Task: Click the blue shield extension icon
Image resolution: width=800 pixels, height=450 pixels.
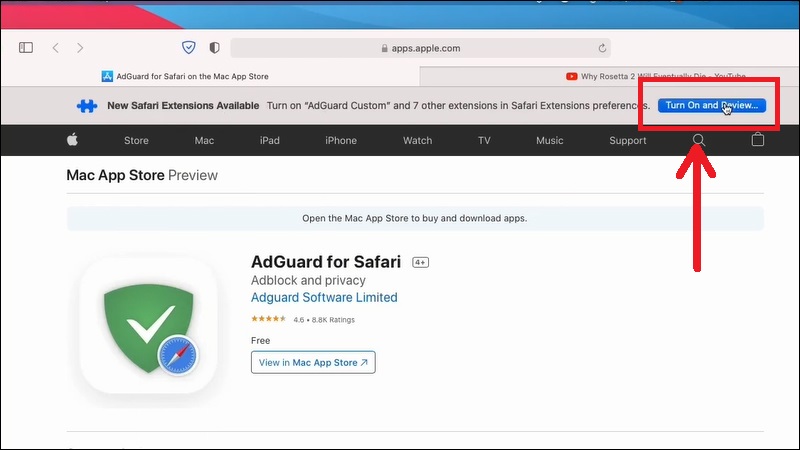Action: 188,47
